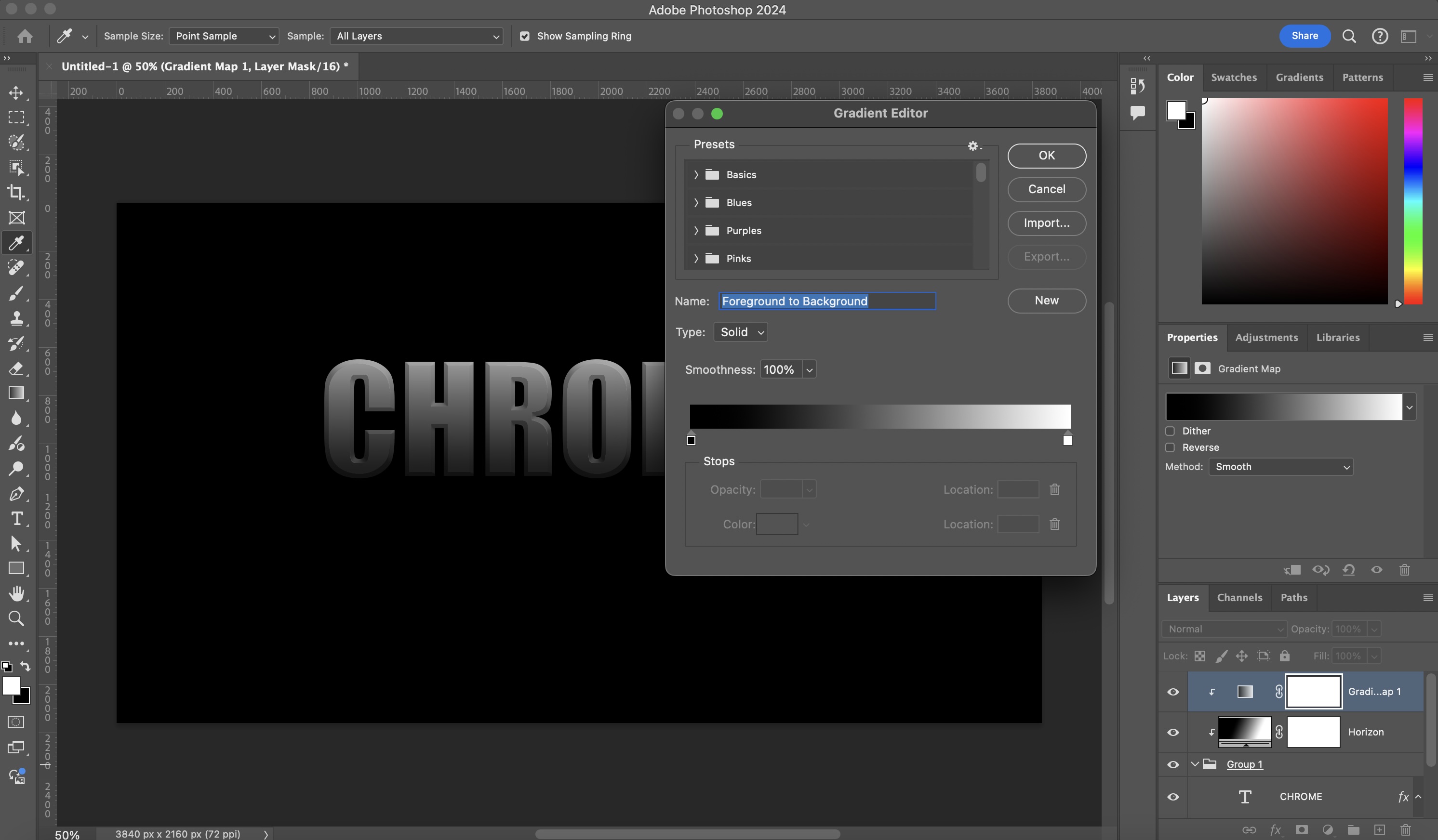
Task: Select the Type tool
Action: pos(16,519)
